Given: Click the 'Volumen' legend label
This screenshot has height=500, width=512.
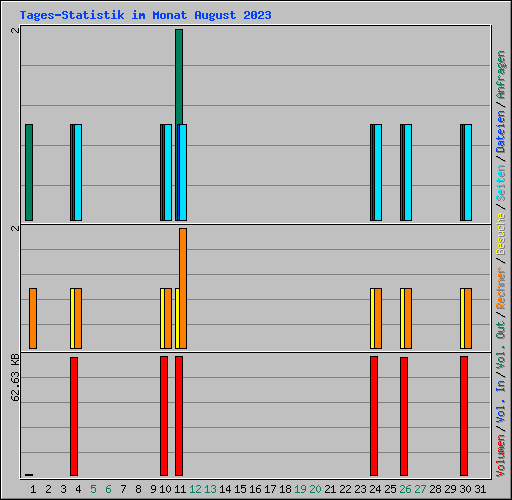Looking at the screenshot, I should [501, 455].
